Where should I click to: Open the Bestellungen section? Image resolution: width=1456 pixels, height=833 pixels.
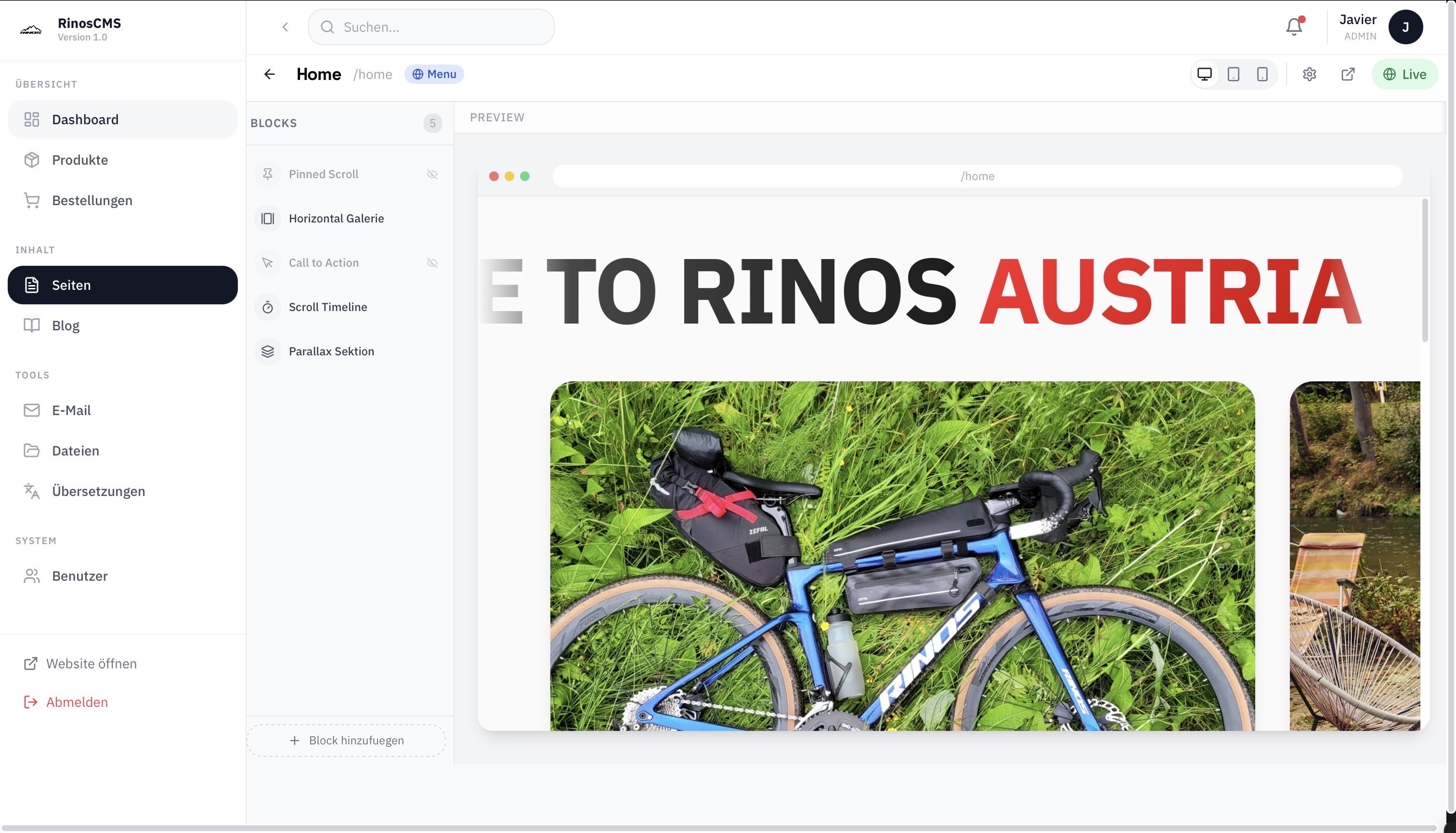(122, 200)
